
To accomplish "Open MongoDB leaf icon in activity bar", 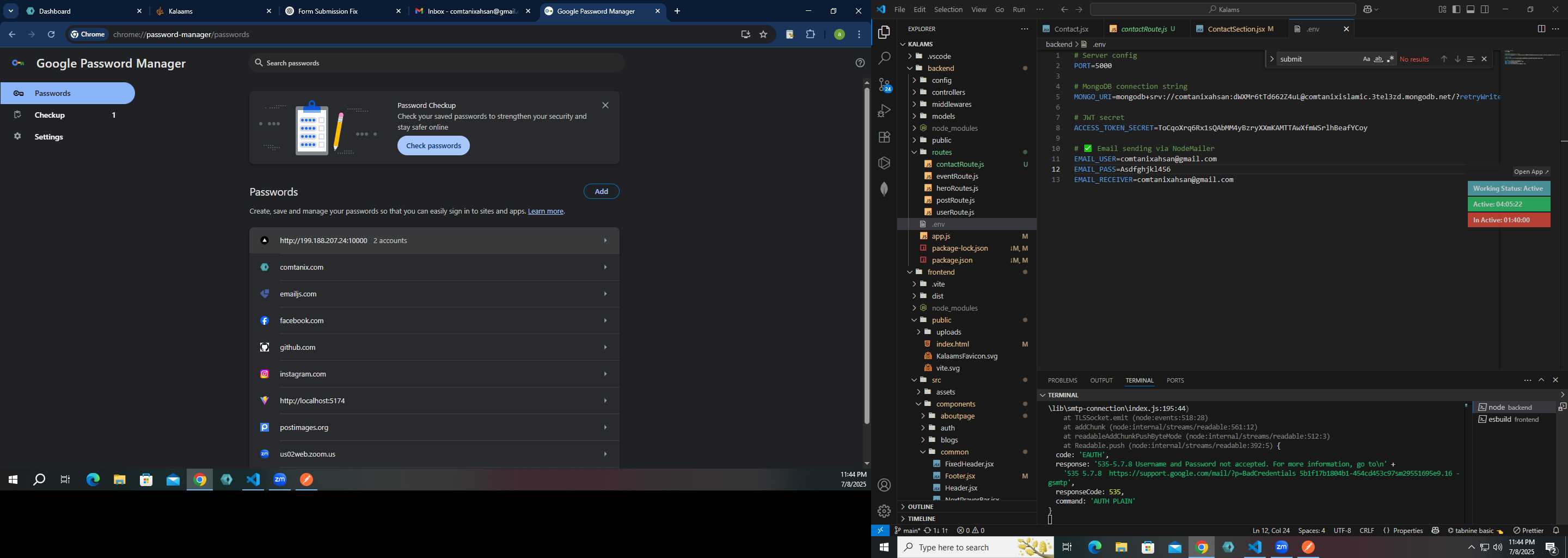I will pyautogui.click(x=884, y=189).
